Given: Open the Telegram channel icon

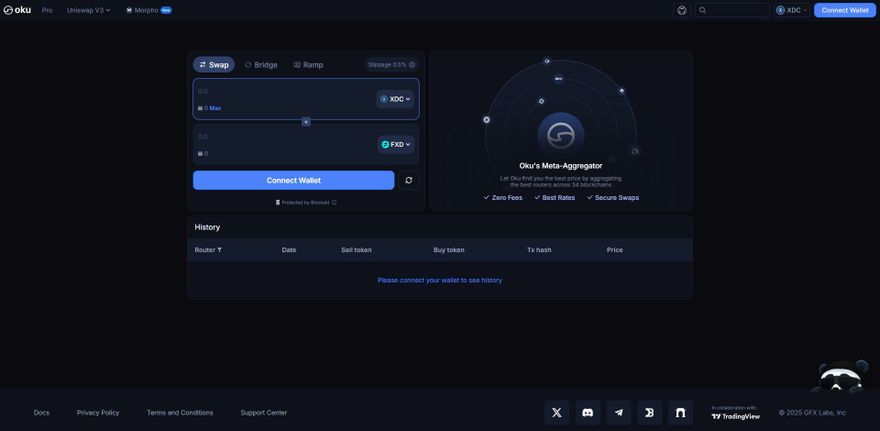Looking at the screenshot, I should point(619,412).
